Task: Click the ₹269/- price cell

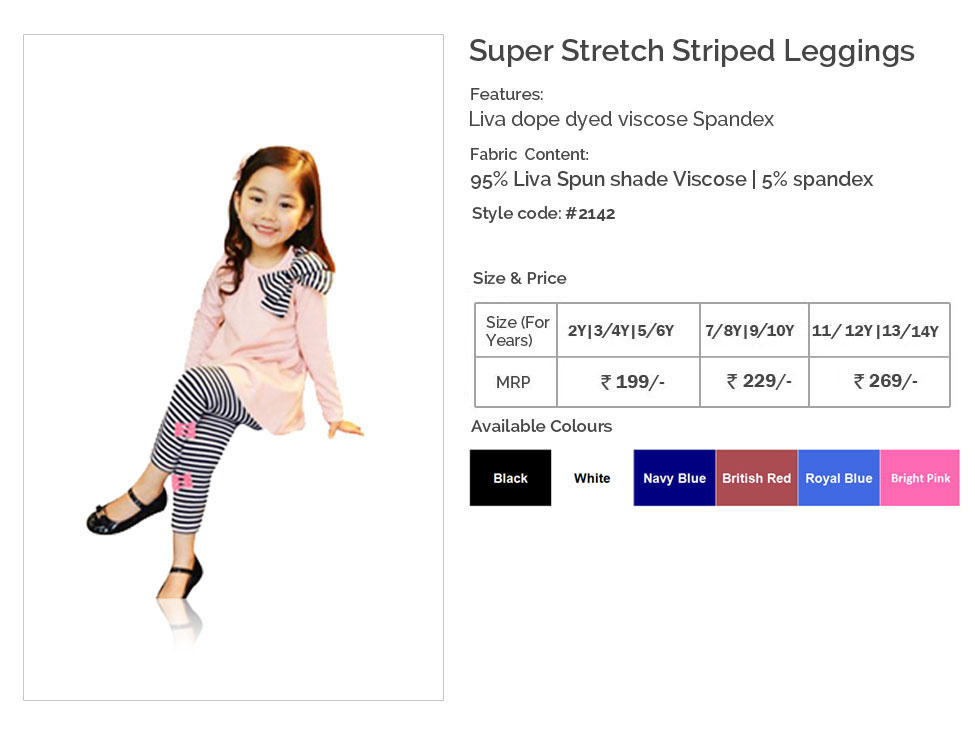Action: click(879, 382)
